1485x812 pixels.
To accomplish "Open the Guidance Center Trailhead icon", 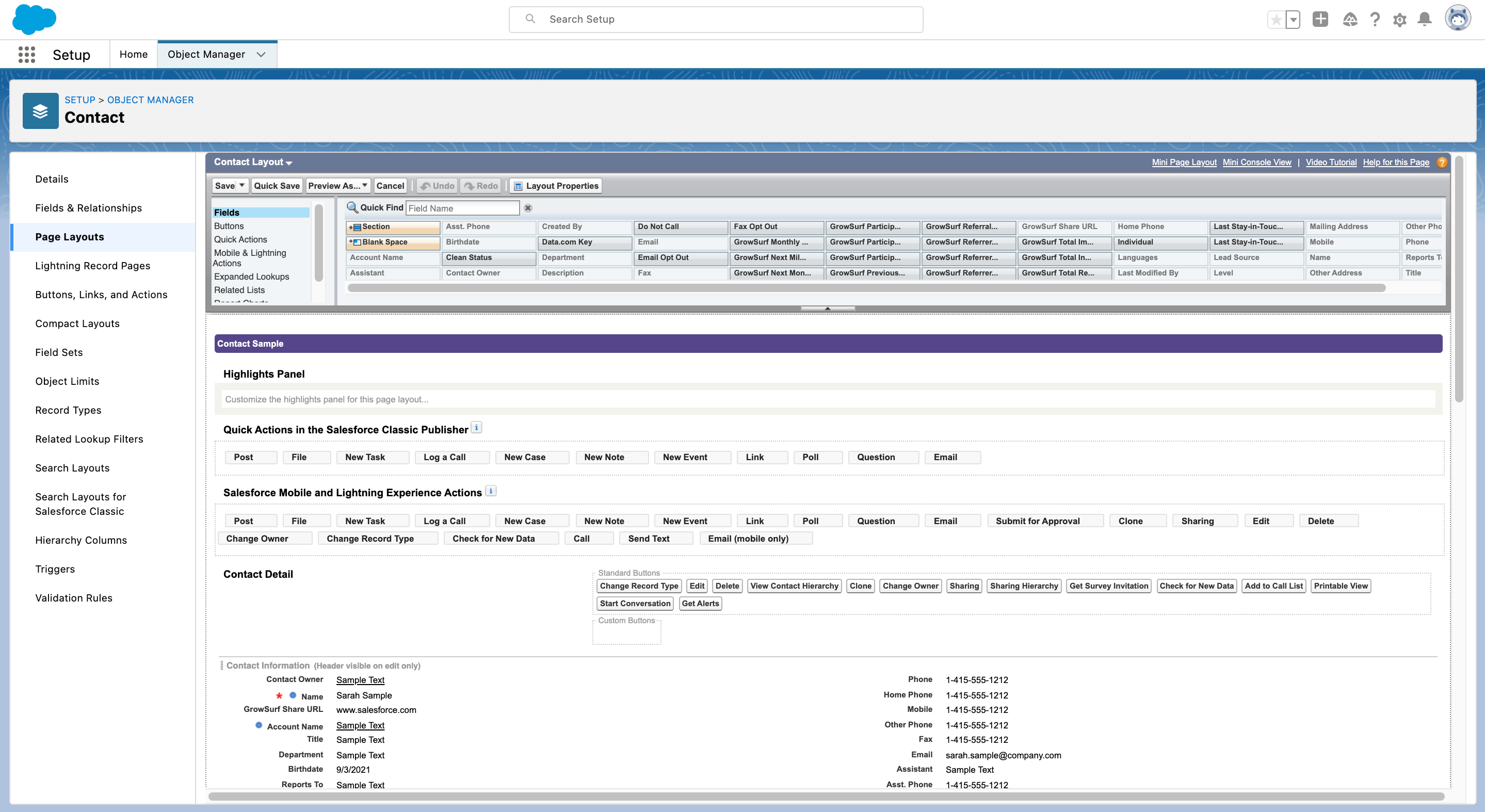I will [1350, 19].
